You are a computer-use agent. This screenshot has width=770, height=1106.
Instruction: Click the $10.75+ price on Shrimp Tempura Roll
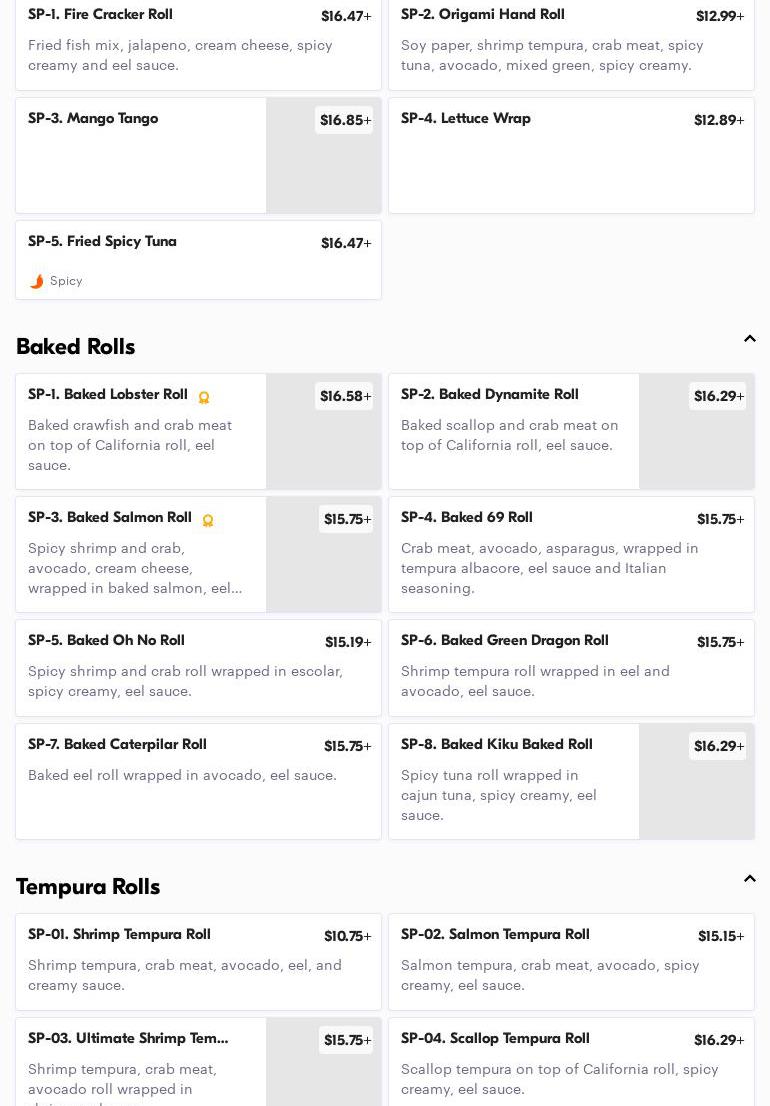(x=347, y=936)
